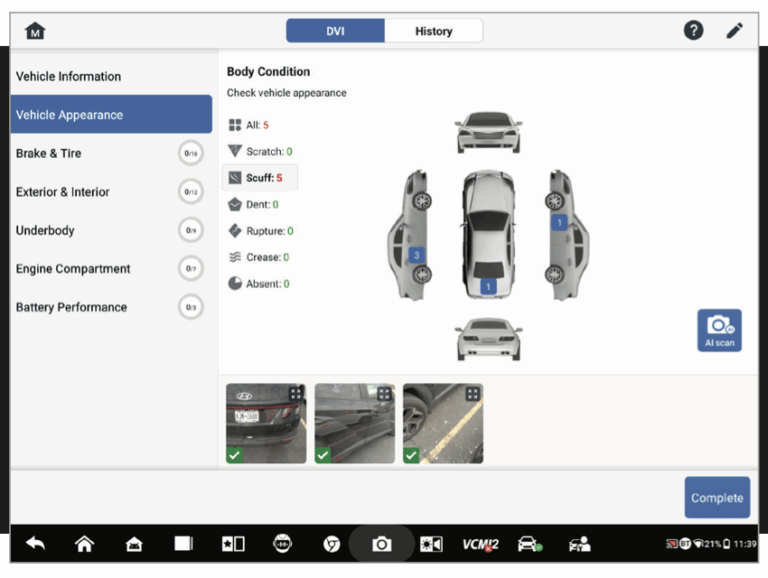Expand the third wheel photo to fullscreen
768x578 pixels.
472,393
